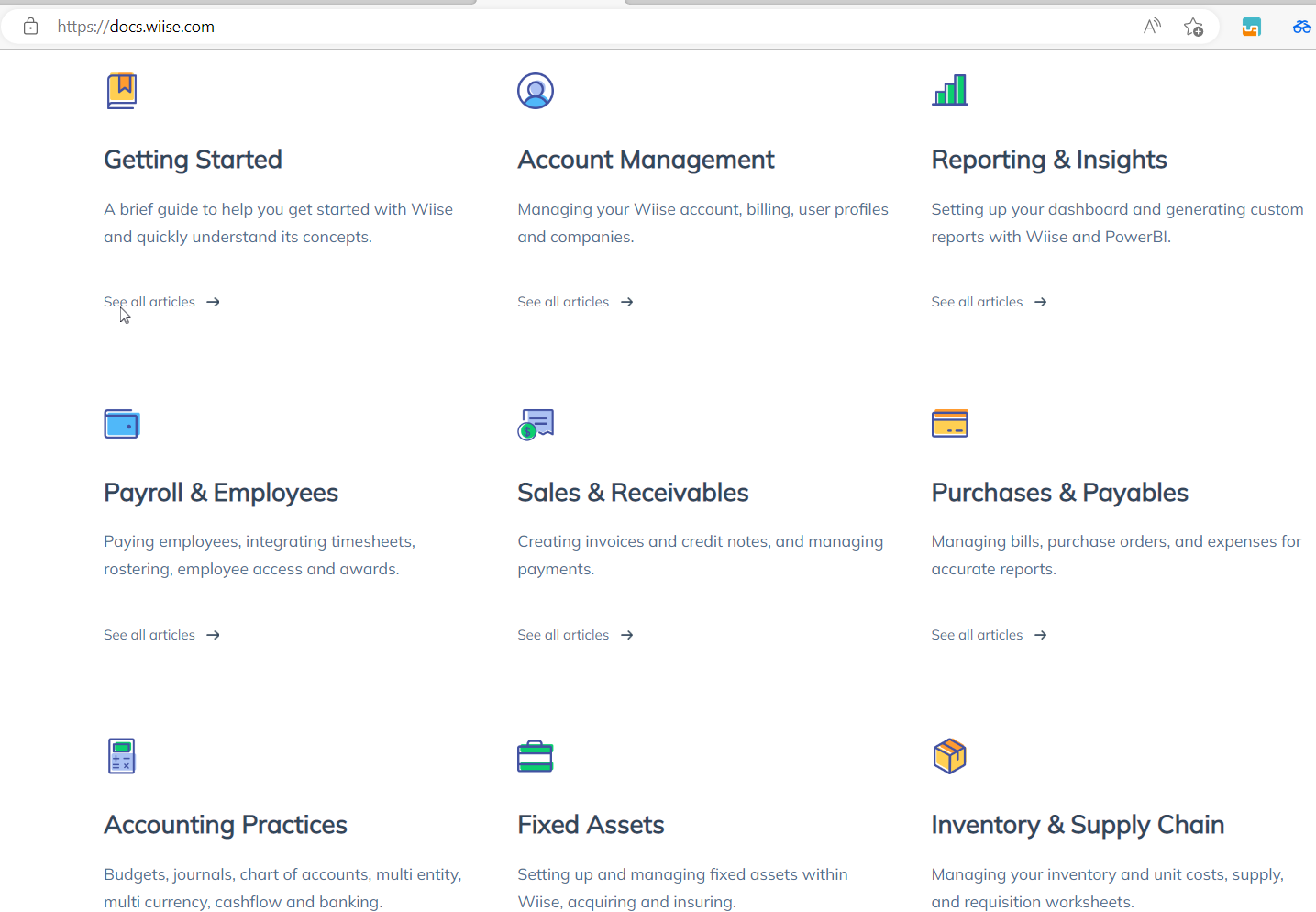Screen dimensions: 1316x912
Task: Open See all articles under Sales & Receivables
Action: point(563,635)
